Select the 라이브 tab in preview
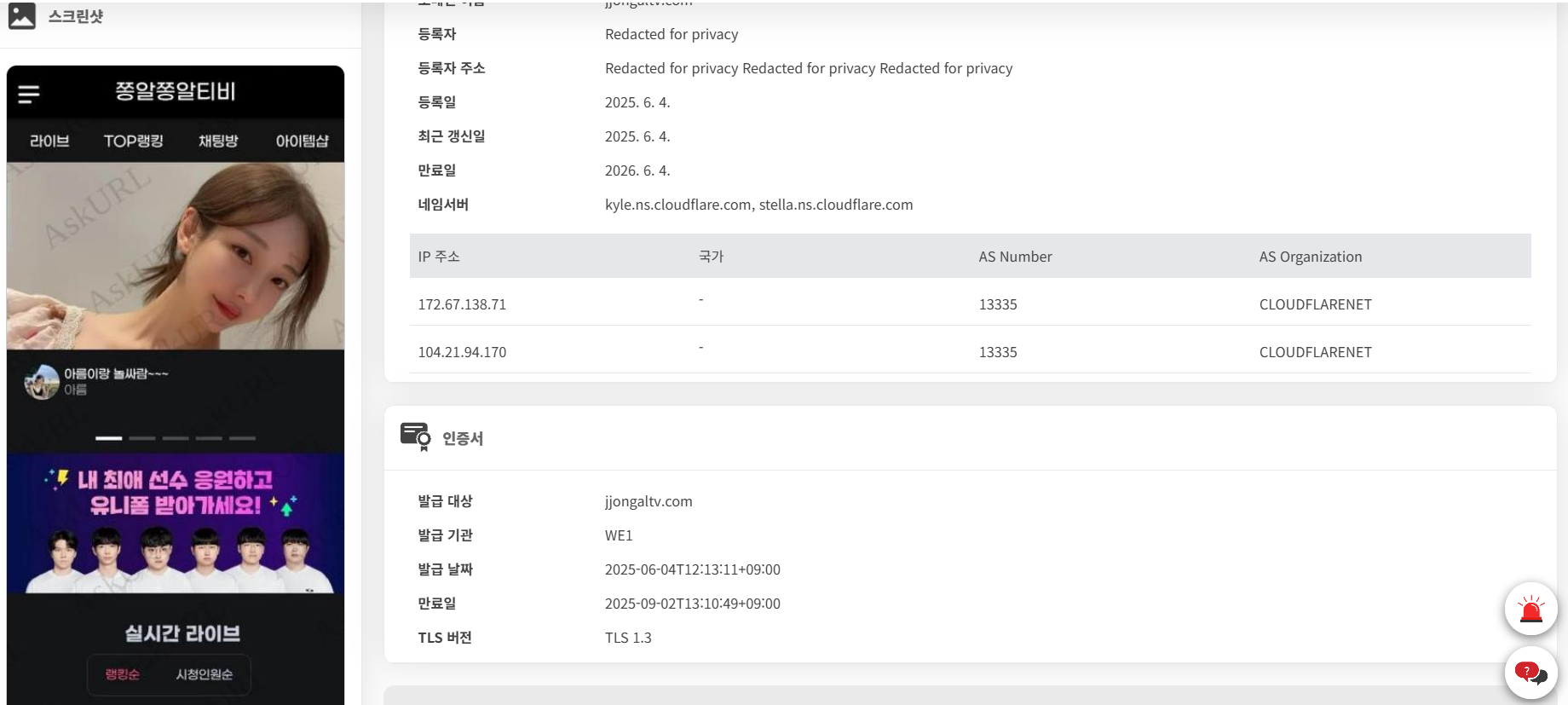 [49, 141]
